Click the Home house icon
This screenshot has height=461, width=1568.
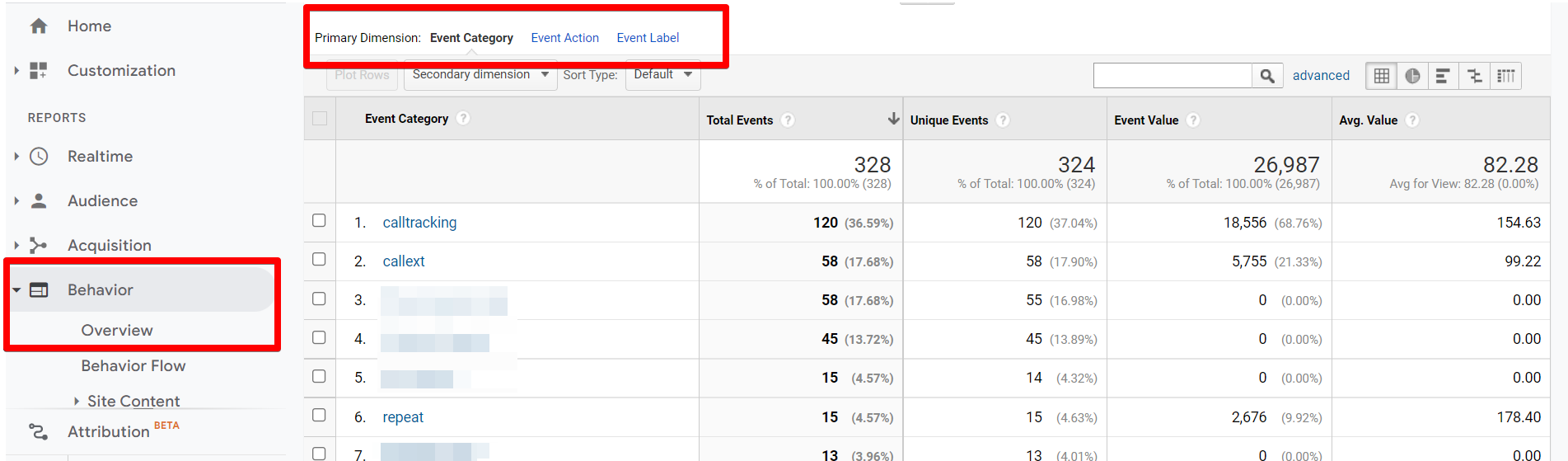tap(39, 26)
